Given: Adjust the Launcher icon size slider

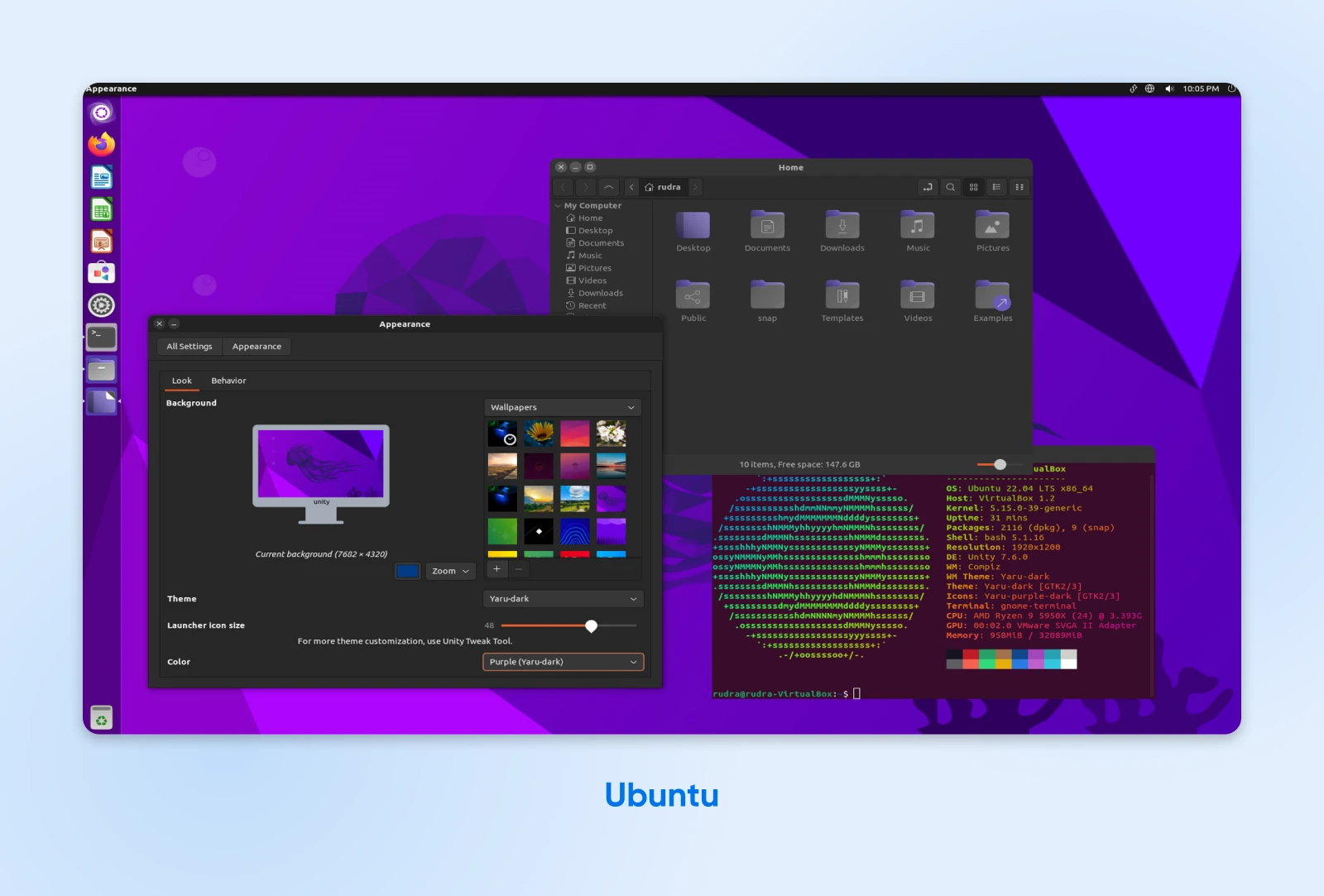Looking at the screenshot, I should coord(568,625).
